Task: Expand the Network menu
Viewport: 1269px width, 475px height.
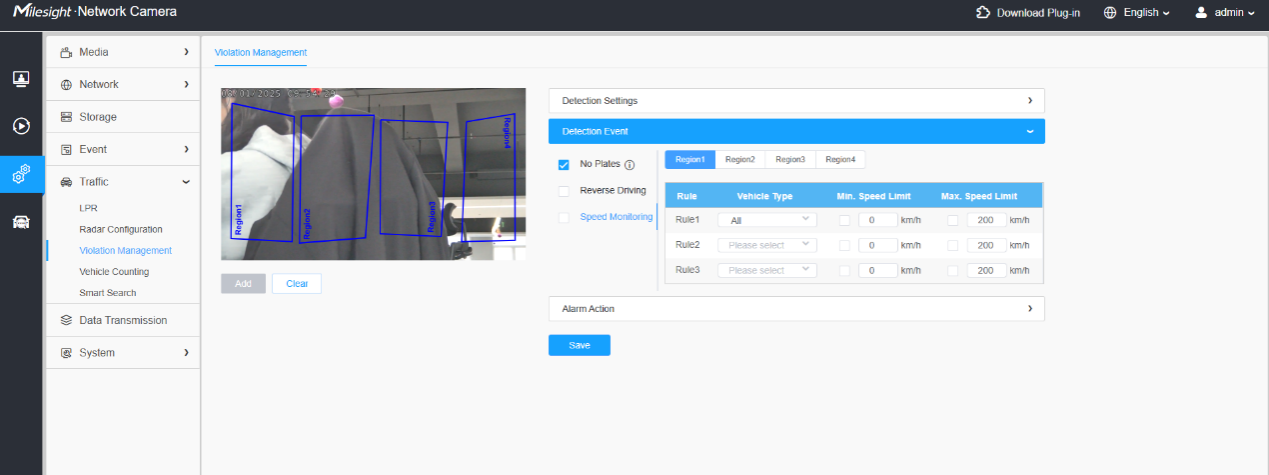Action: coord(186,85)
